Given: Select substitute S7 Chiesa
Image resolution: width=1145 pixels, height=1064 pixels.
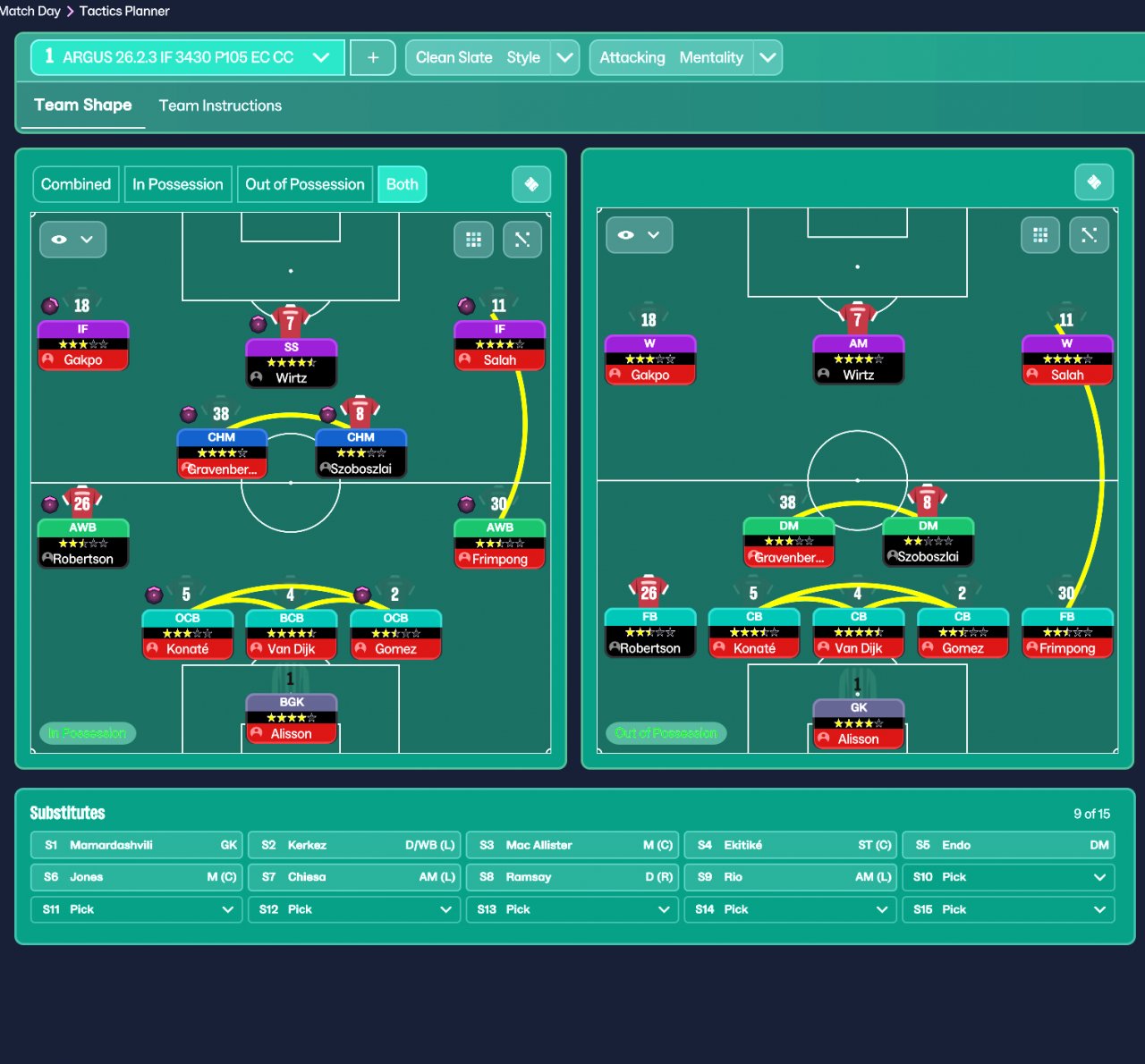Looking at the screenshot, I should (x=354, y=877).
